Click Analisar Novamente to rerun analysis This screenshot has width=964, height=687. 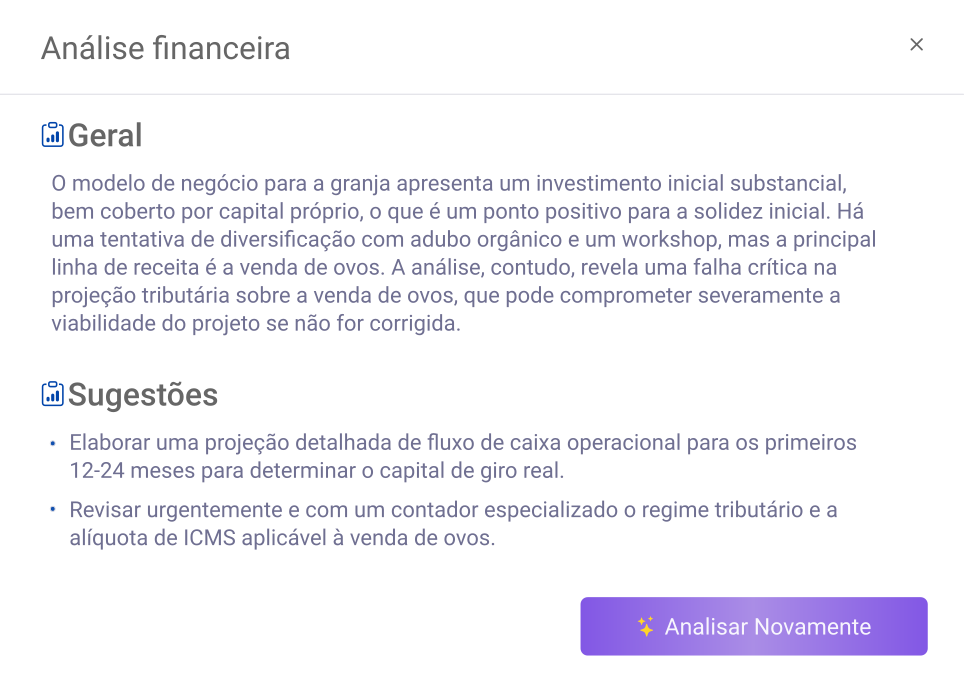point(754,626)
